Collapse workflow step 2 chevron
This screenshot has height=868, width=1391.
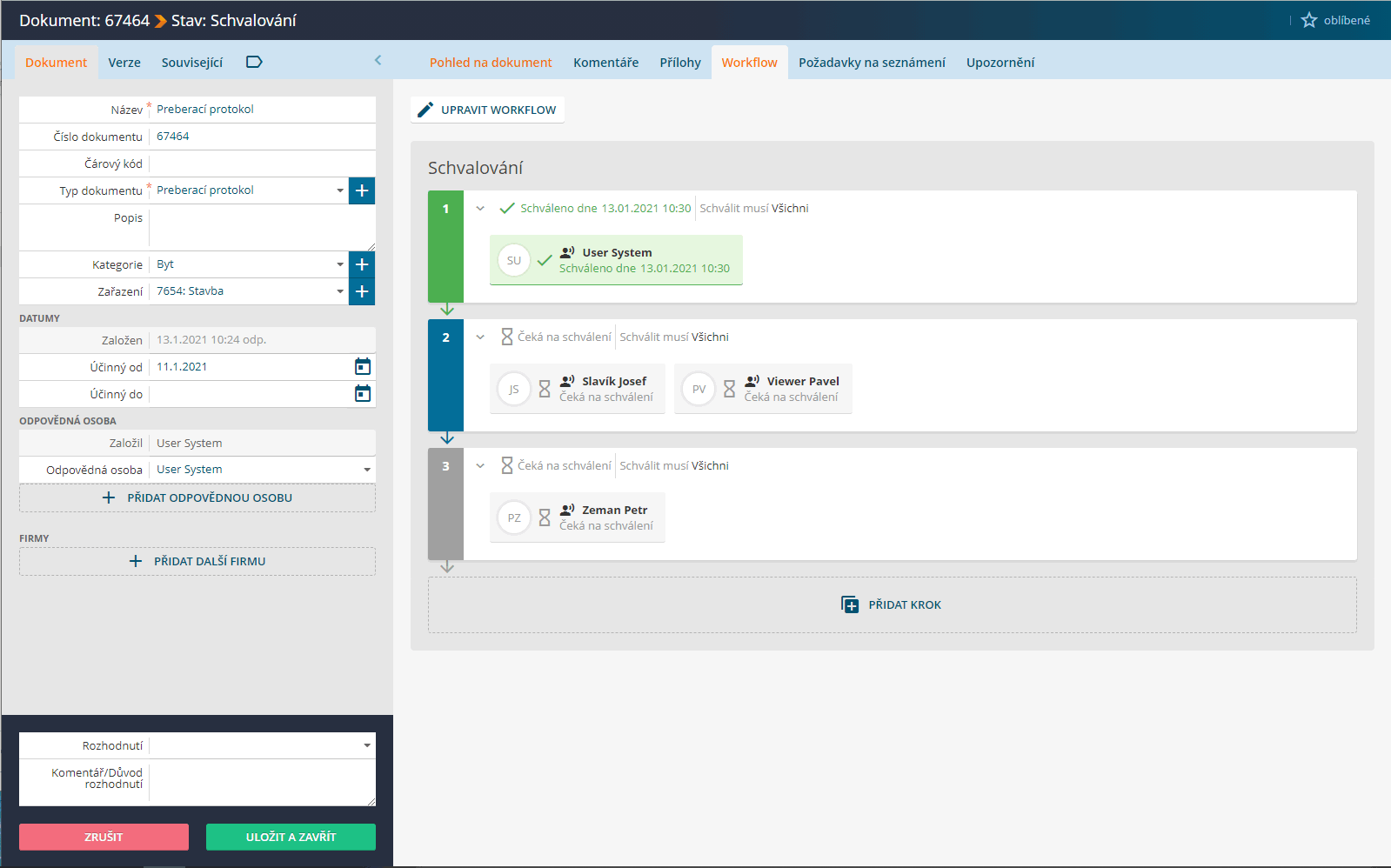click(480, 337)
